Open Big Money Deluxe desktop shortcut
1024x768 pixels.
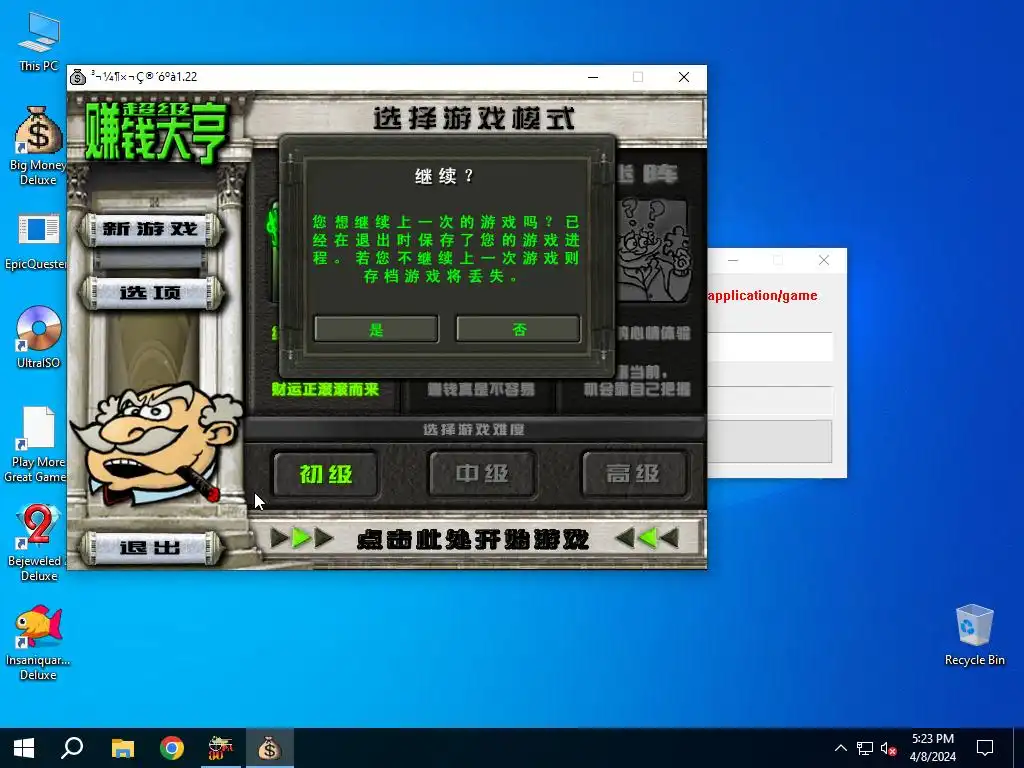[38, 146]
